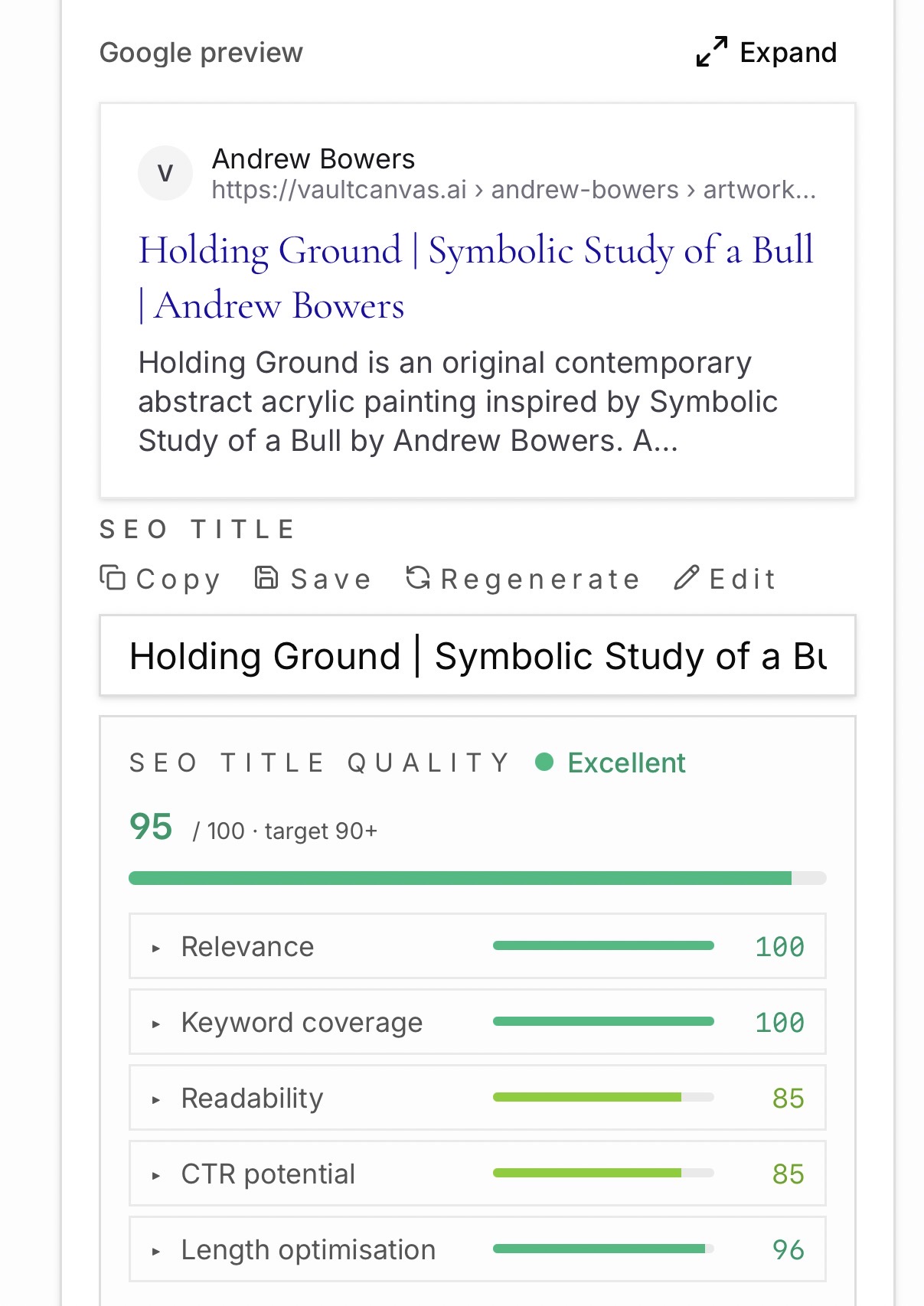Click the Regenerate button label
Viewport: 924px width, 1306px height.
pyautogui.click(x=540, y=580)
